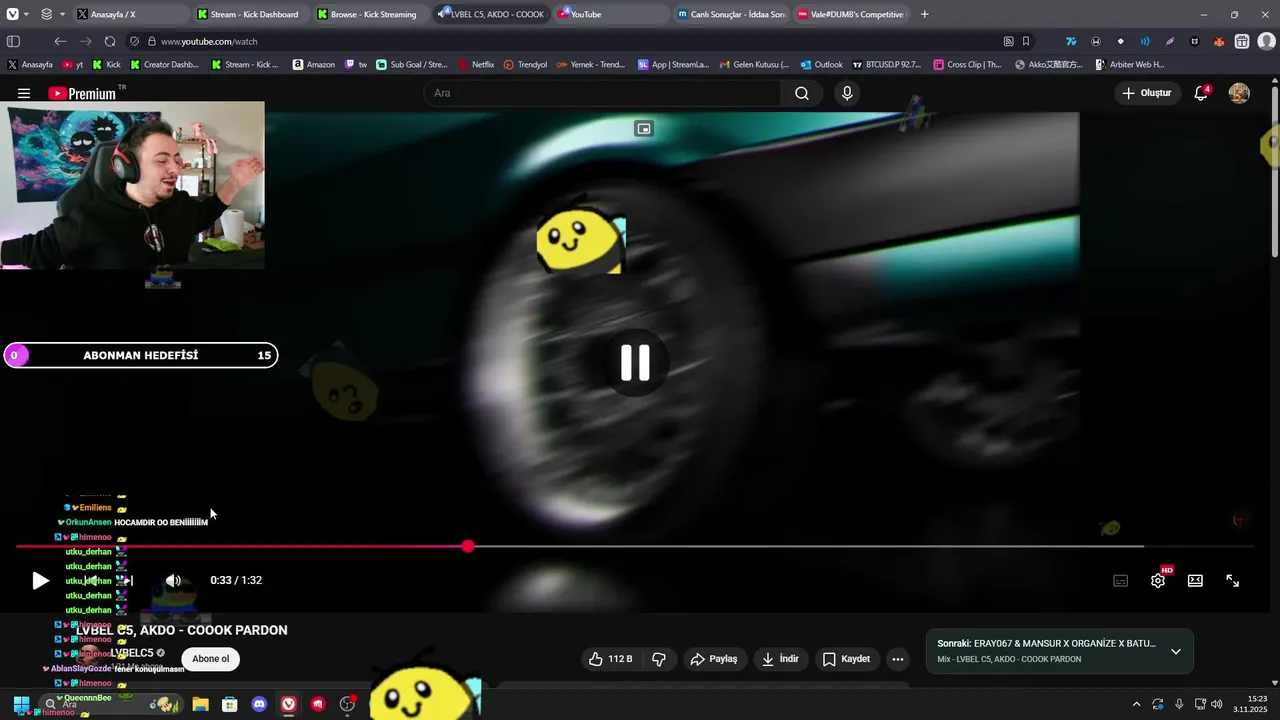
Task: Open File Explorer from taskbar
Action: [200, 704]
